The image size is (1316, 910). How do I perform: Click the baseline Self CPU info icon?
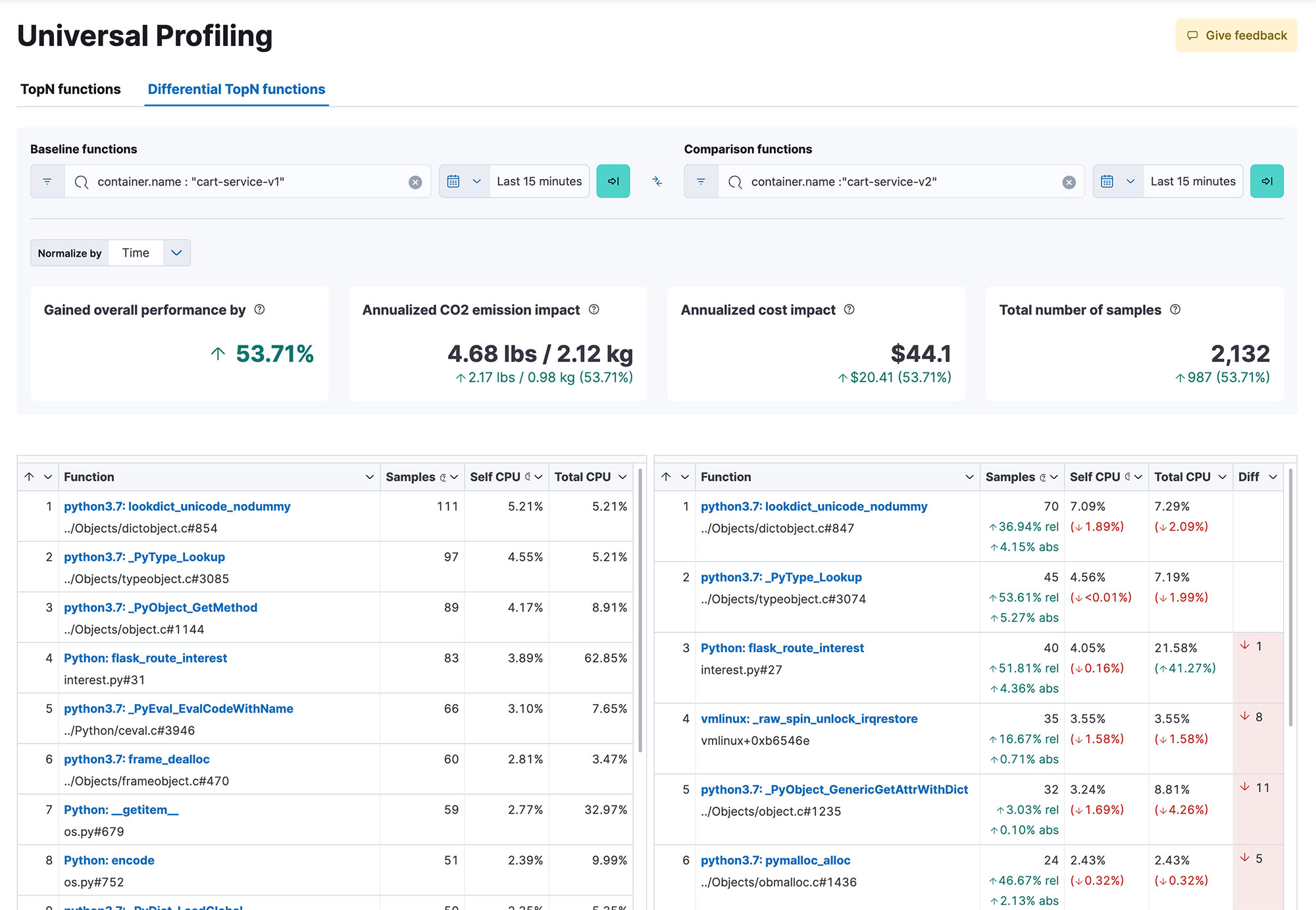528,477
